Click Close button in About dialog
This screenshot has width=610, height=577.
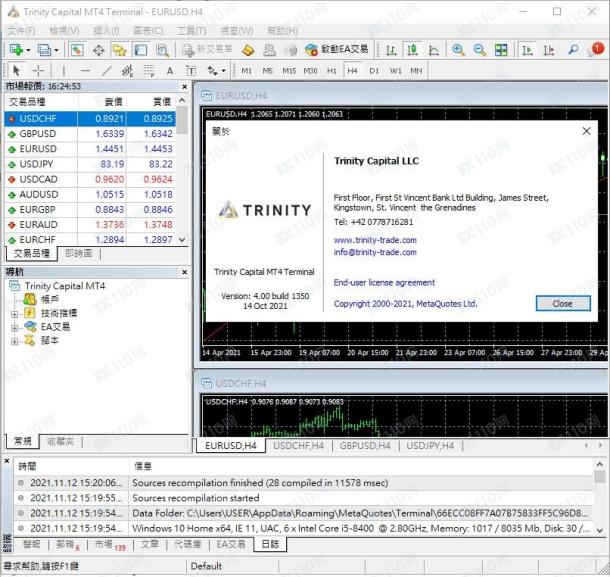pyautogui.click(x=563, y=303)
